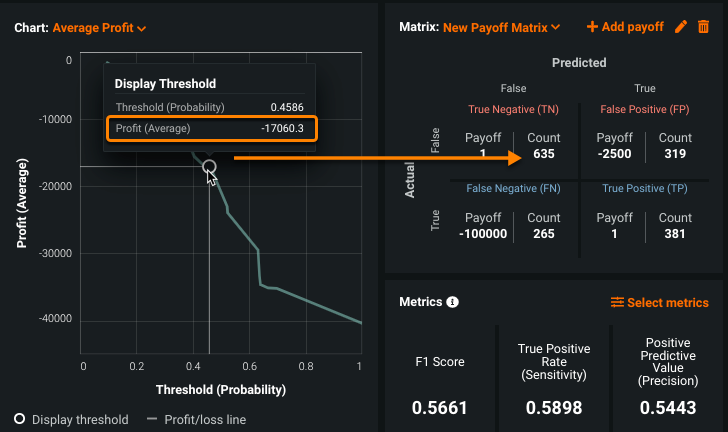Screen dimensions: 728x432
Task: Click the True Negative payoff value
Action: click(x=482, y=154)
